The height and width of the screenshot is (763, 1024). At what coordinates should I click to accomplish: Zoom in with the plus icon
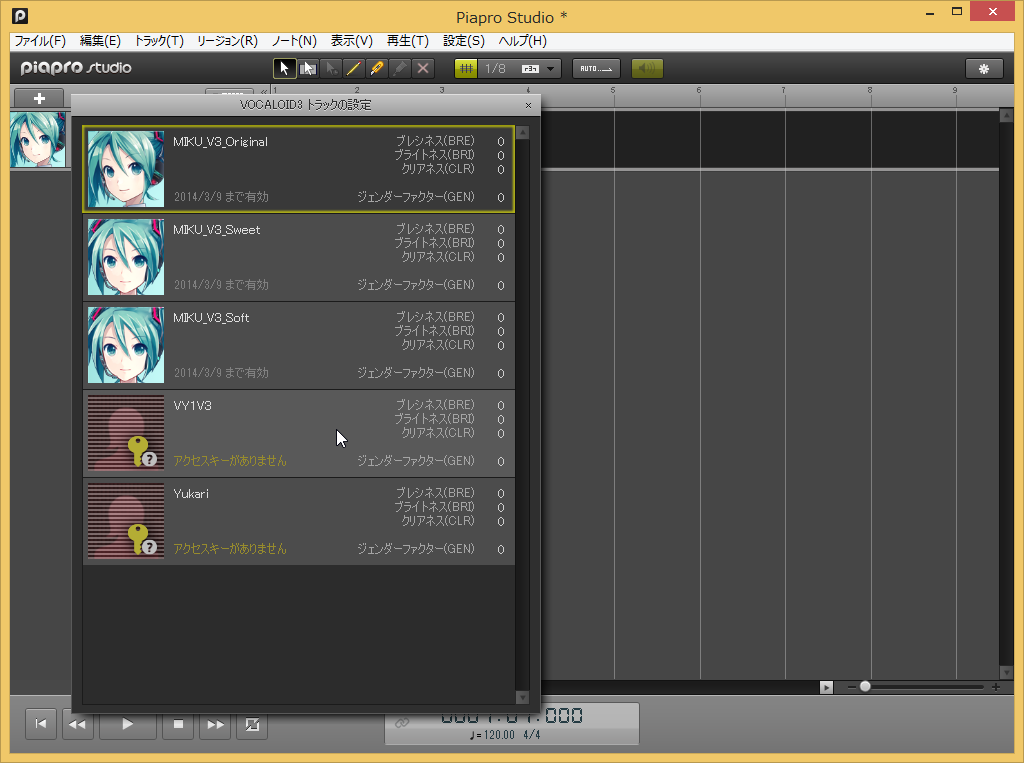tap(995, 687)
